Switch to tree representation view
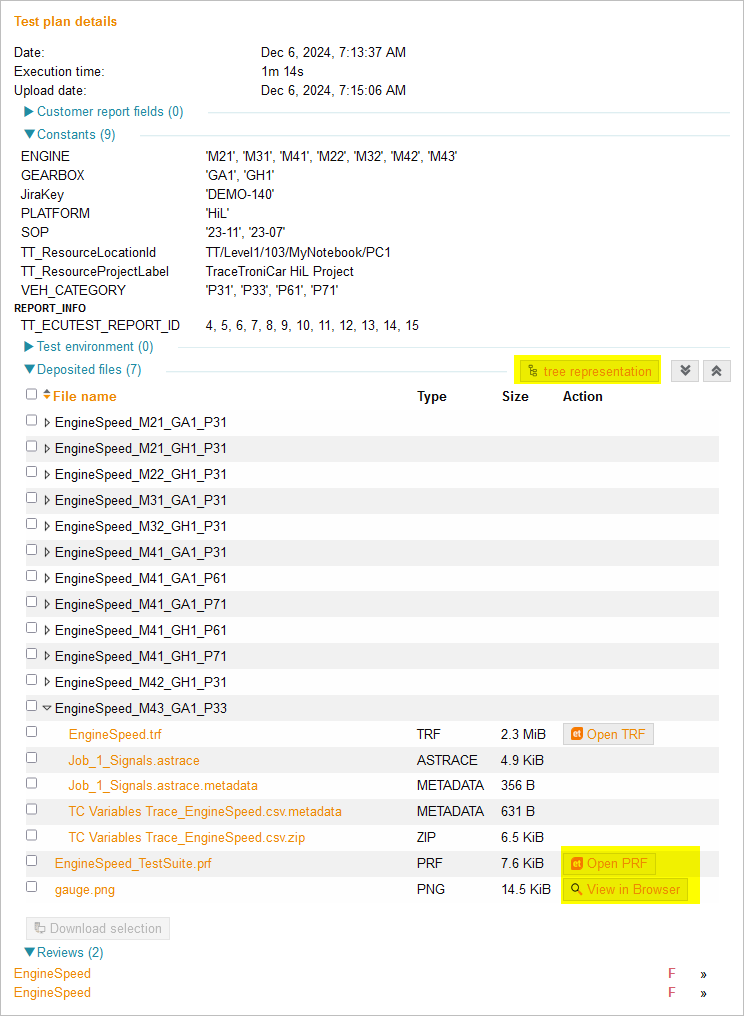 coord(590,371)
